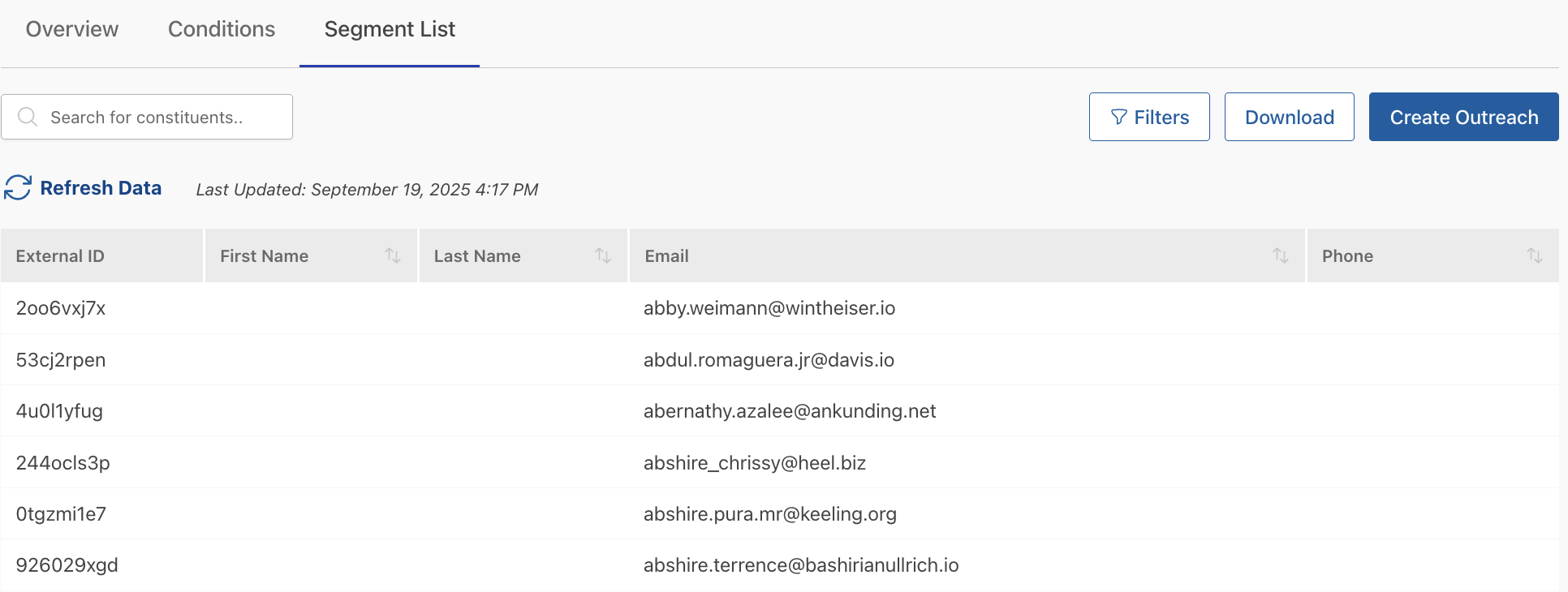Viewport: 1568px width, 592px height.
Task: Click the magnifier icon in search box
Action: 28,117
